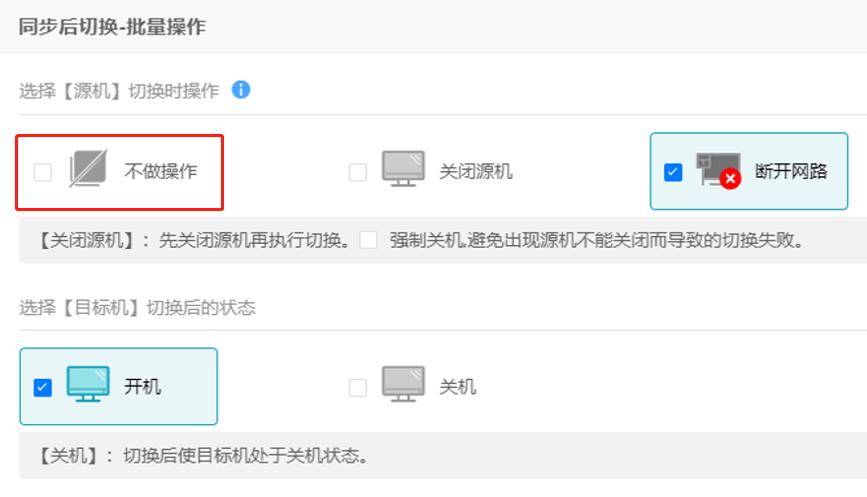Click the 选择【目标机】切换后的状态 heading
The image size is (867, 497).
click(x=137, y=307)
